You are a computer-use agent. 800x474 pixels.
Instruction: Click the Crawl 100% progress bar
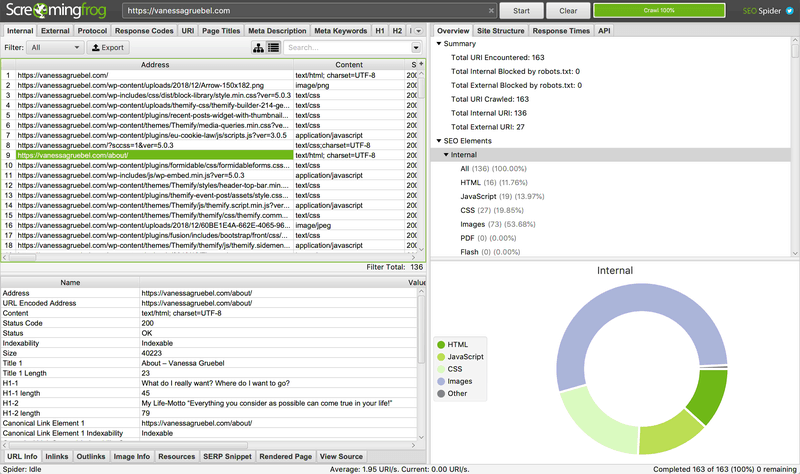coord(659,11)
